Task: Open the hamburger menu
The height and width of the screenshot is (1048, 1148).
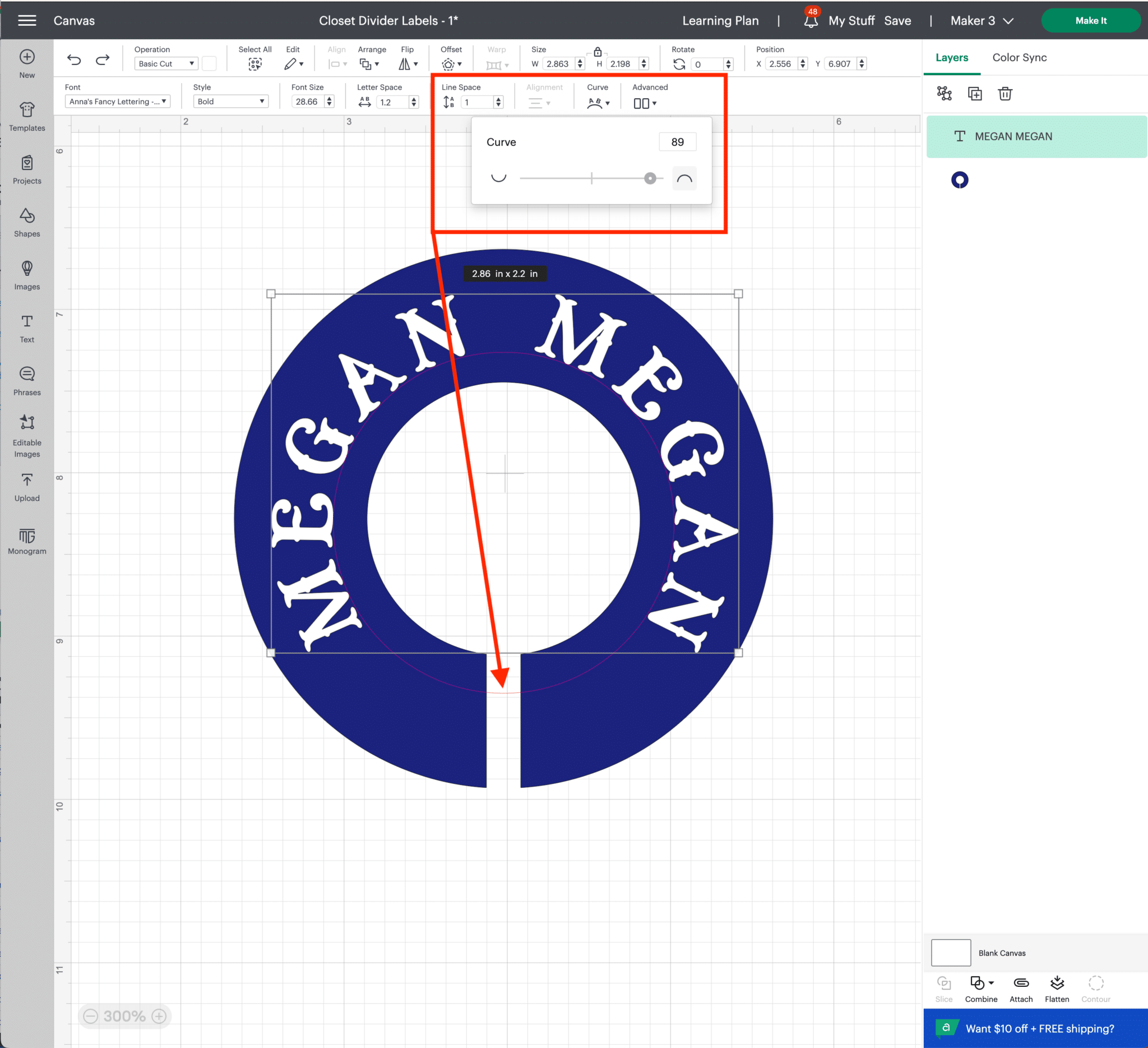Action: [27, 21]
